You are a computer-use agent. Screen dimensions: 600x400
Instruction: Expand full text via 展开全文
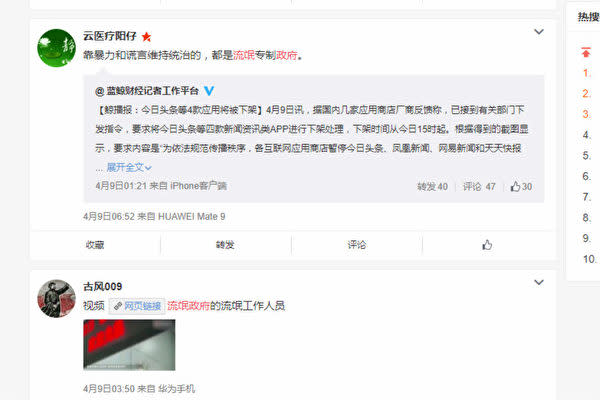pos(129,167)
